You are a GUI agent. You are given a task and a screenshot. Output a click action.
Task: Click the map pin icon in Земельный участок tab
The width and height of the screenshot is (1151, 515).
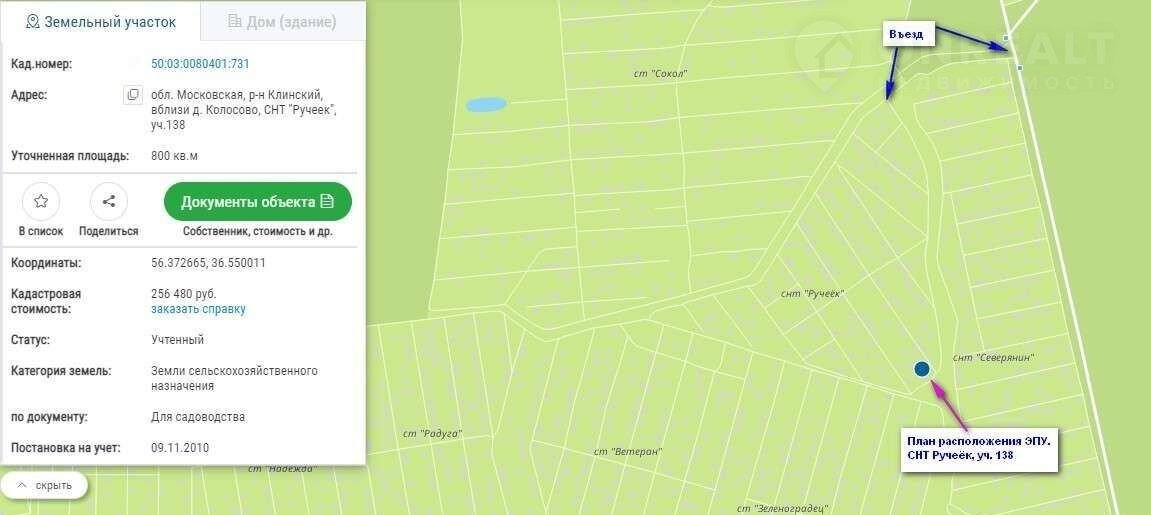32,21
